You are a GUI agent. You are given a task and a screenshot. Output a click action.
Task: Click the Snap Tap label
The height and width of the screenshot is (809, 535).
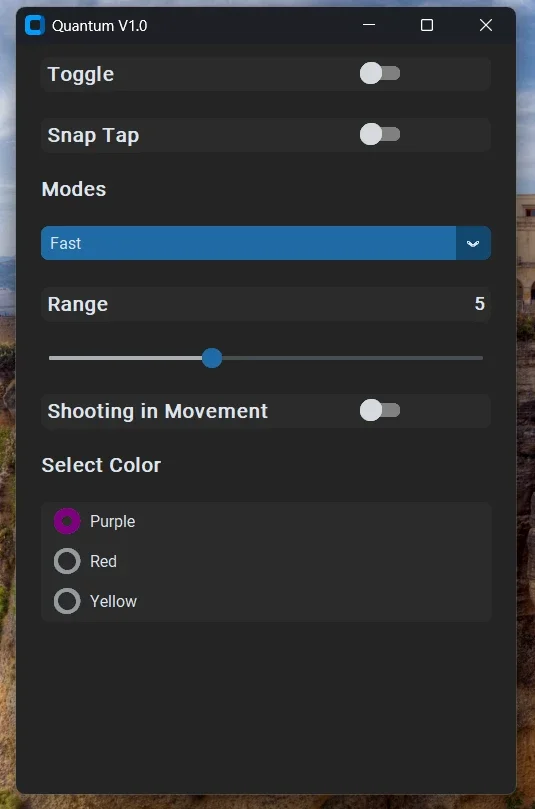93,135
